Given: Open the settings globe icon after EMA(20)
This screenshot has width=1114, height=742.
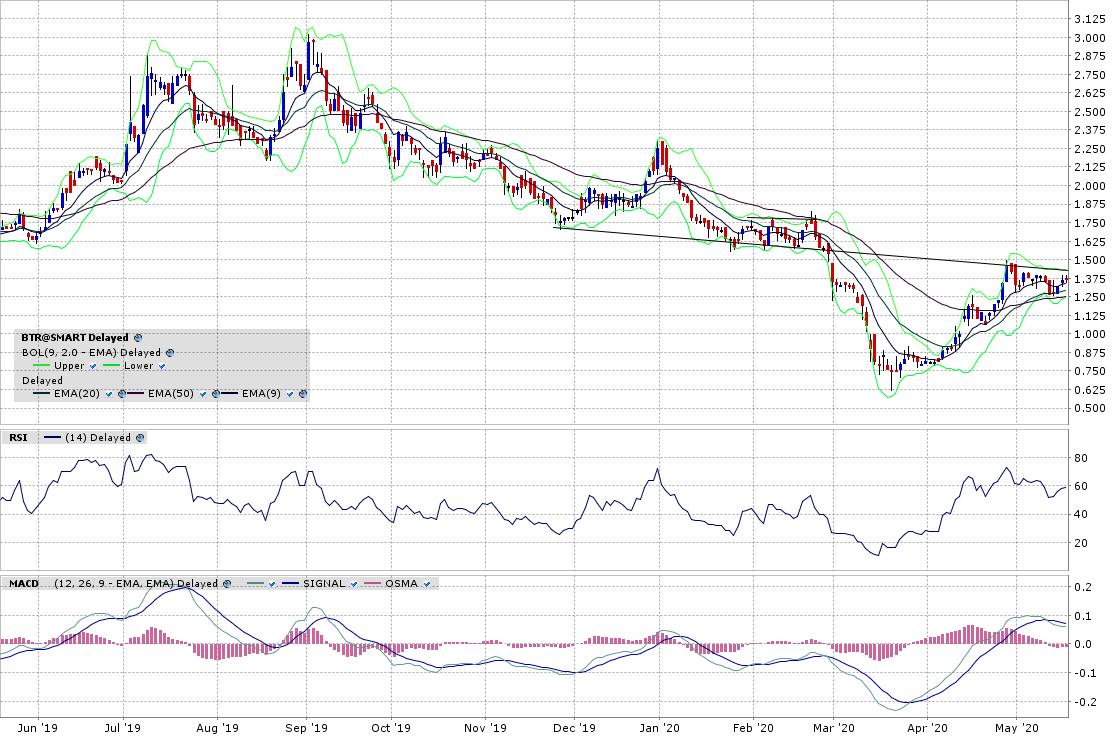Looking at the screenshot, I should click(x=122, y=394).
